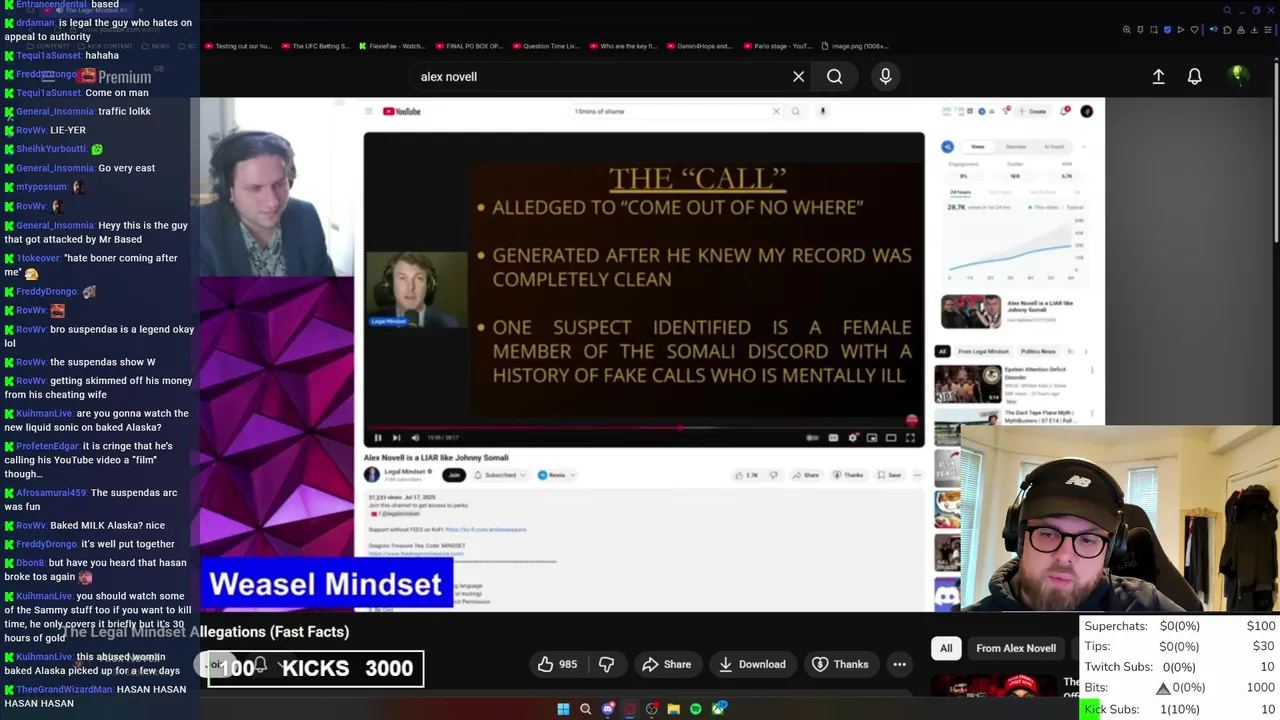Switch to Overview tab in analytics panel
The height and width of the screenshot is (720, 1280).
1015,147
